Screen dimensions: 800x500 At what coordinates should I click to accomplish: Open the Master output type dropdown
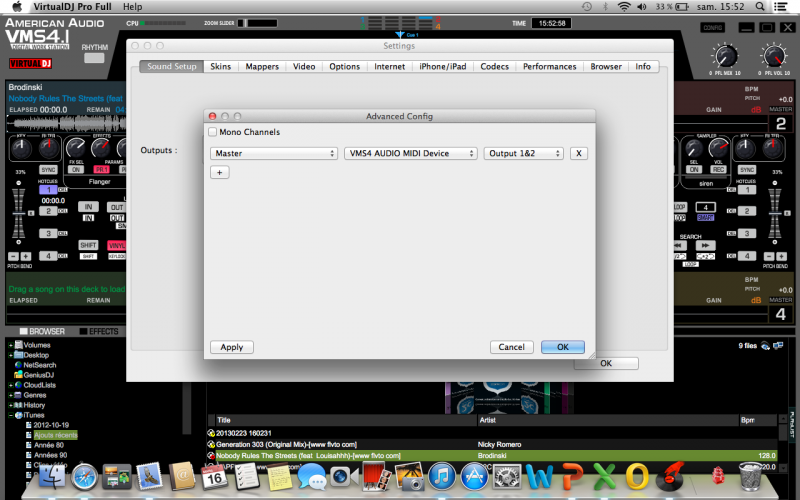(x=273, y=153)
